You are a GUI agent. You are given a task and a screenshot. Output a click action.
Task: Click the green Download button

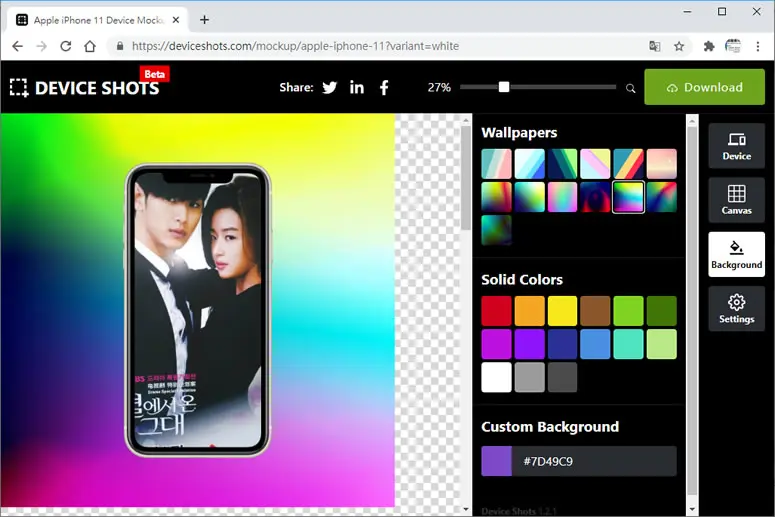point(704,87)
